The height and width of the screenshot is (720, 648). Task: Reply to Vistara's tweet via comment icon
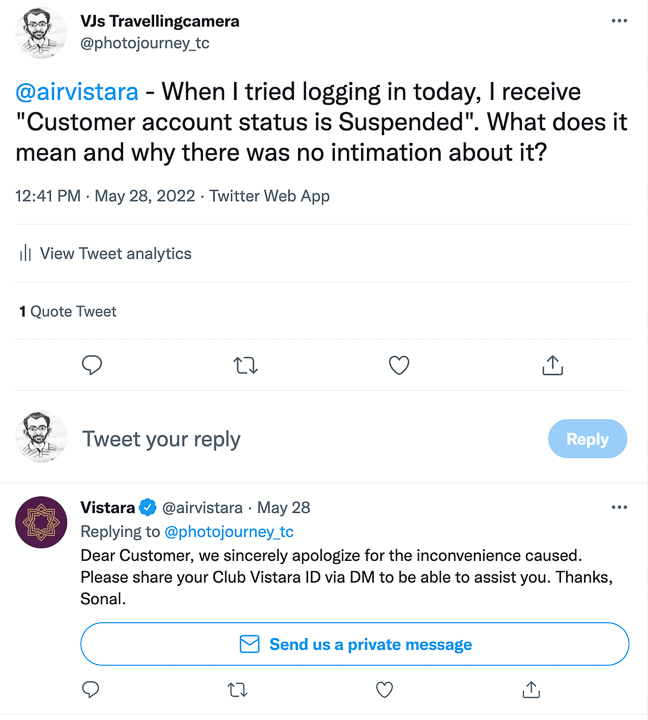(x=91, y=689)
